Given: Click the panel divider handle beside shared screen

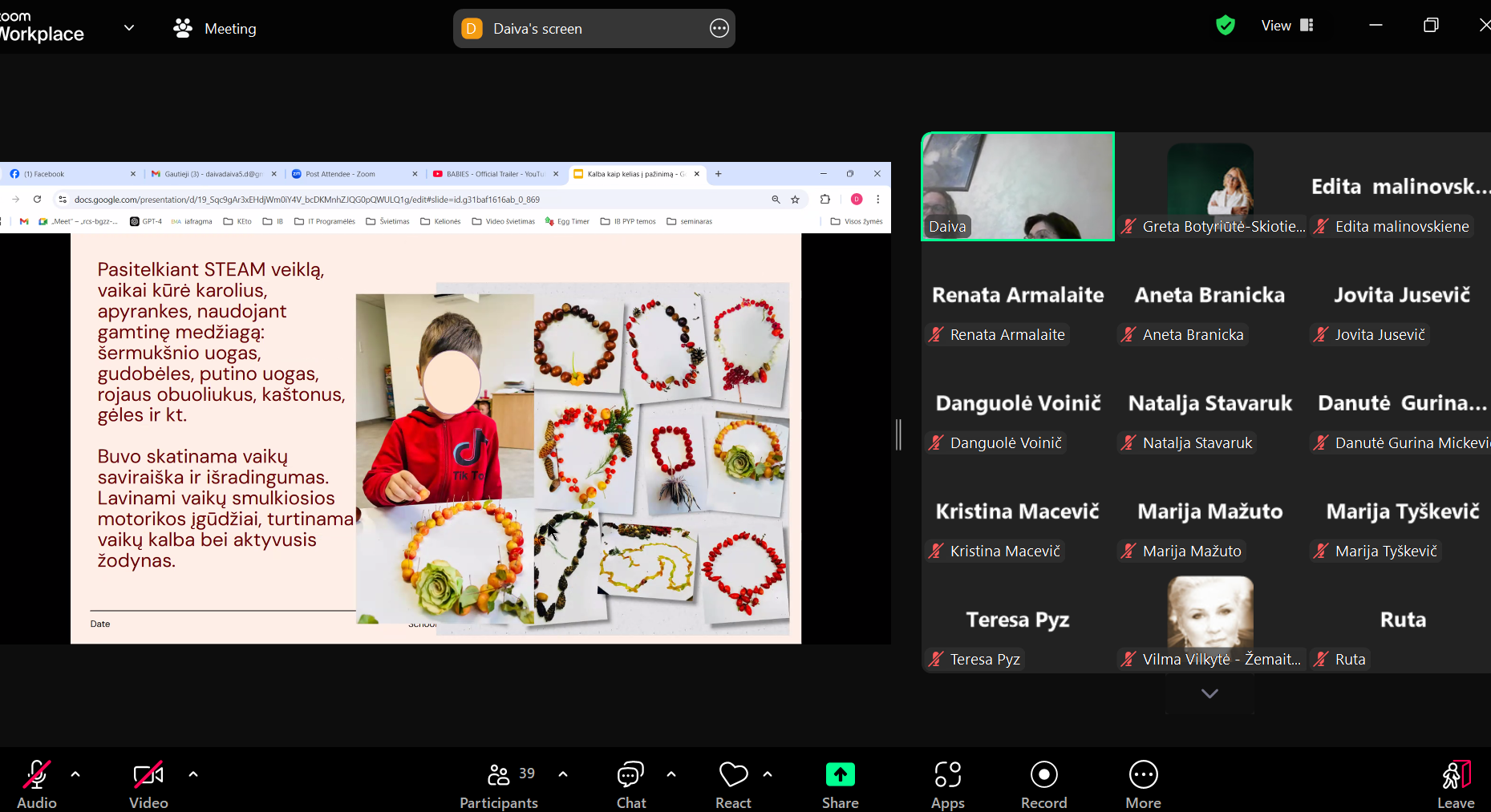Looking at the screenshot, I should [x=899, y=434].
